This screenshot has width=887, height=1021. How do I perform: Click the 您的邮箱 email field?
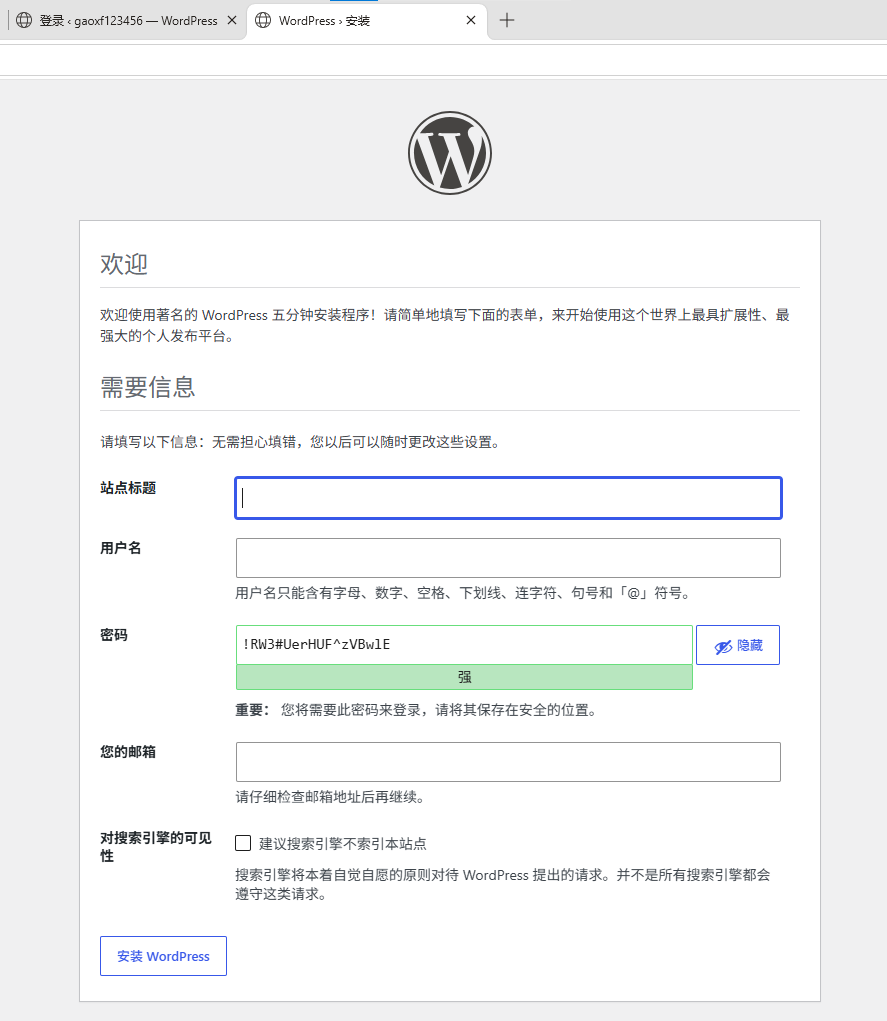click(x=508, y=762)
